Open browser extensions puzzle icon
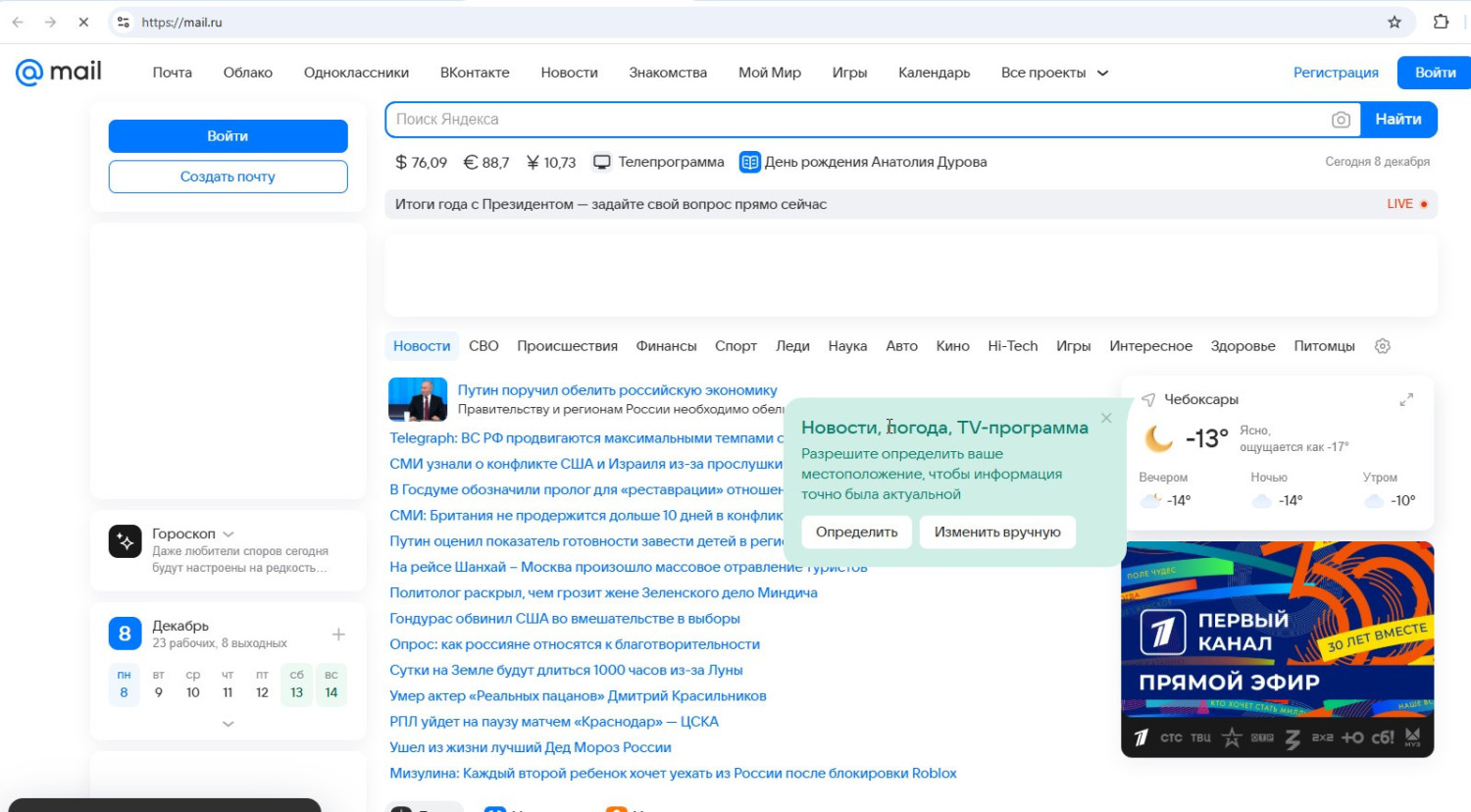 1441,22
